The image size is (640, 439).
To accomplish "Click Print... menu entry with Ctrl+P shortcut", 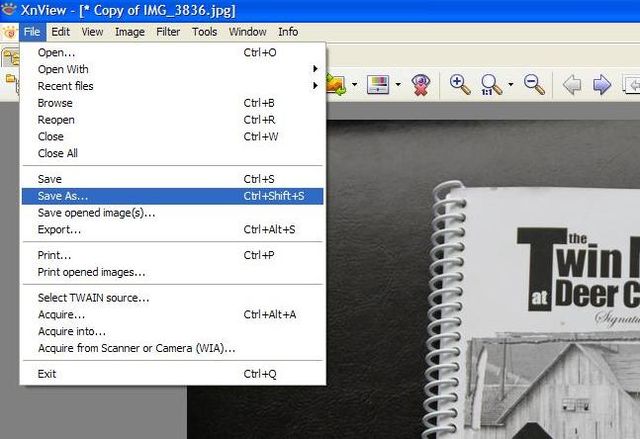I will (173, 255).
